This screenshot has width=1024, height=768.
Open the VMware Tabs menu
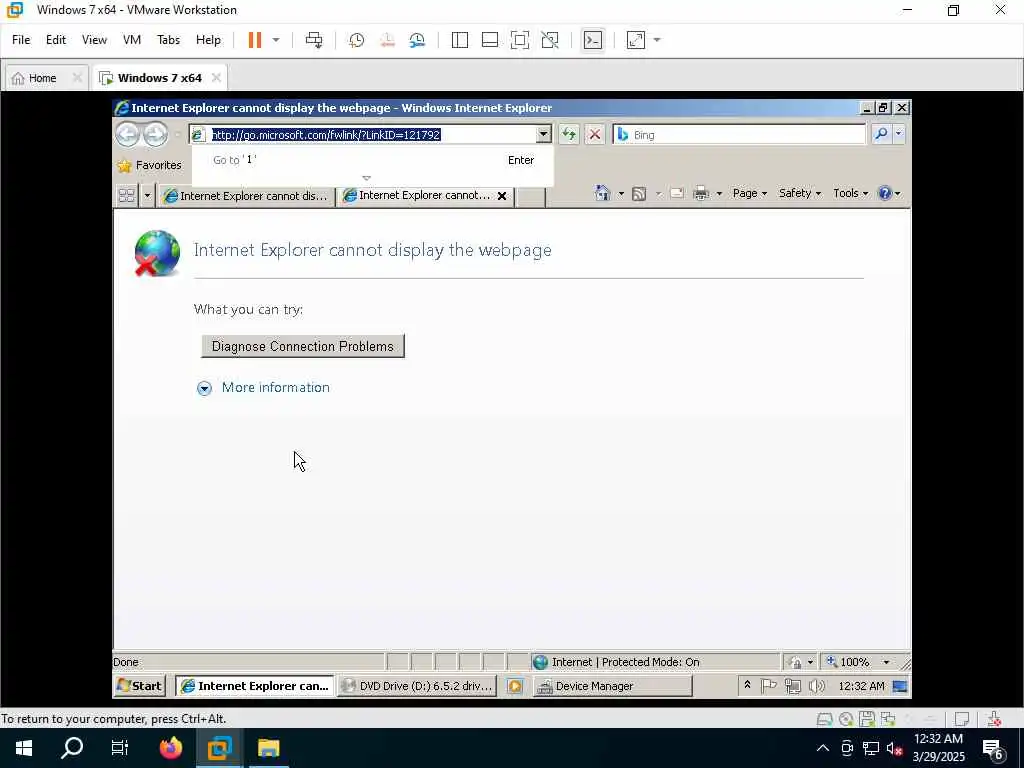[168, 40]
